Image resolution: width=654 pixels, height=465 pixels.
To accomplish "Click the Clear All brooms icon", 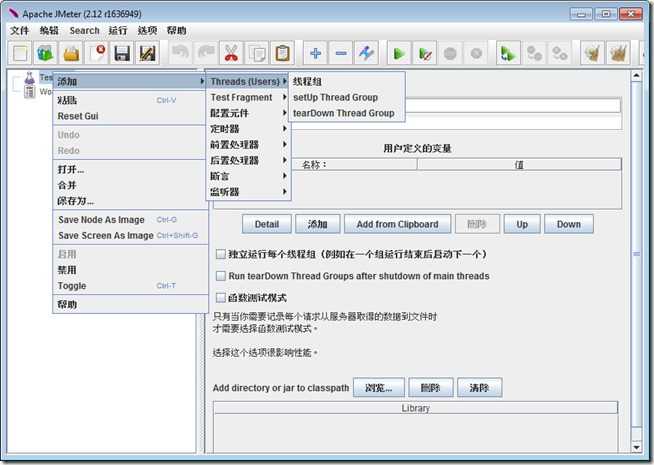I will coord(618,53).
